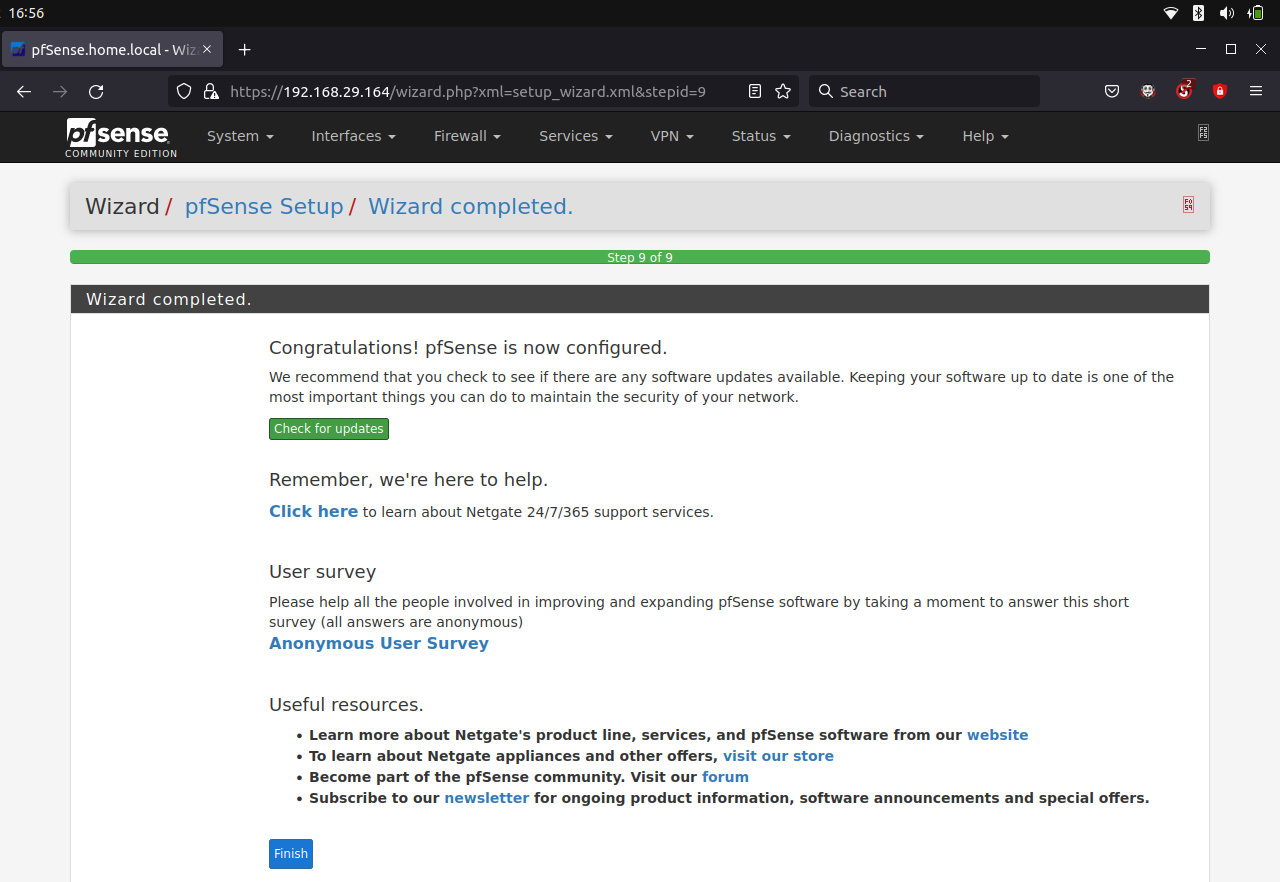This screenshot has width=1280, height=882.
Task: Click the dark Wizard completed. panel header
Action: pos(640,299)
